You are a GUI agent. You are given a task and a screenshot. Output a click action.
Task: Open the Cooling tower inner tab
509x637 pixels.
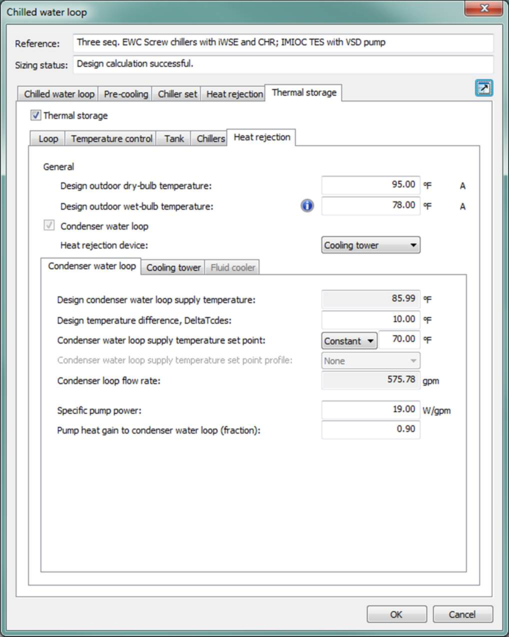pyautogui.click(x=173, y=268)
